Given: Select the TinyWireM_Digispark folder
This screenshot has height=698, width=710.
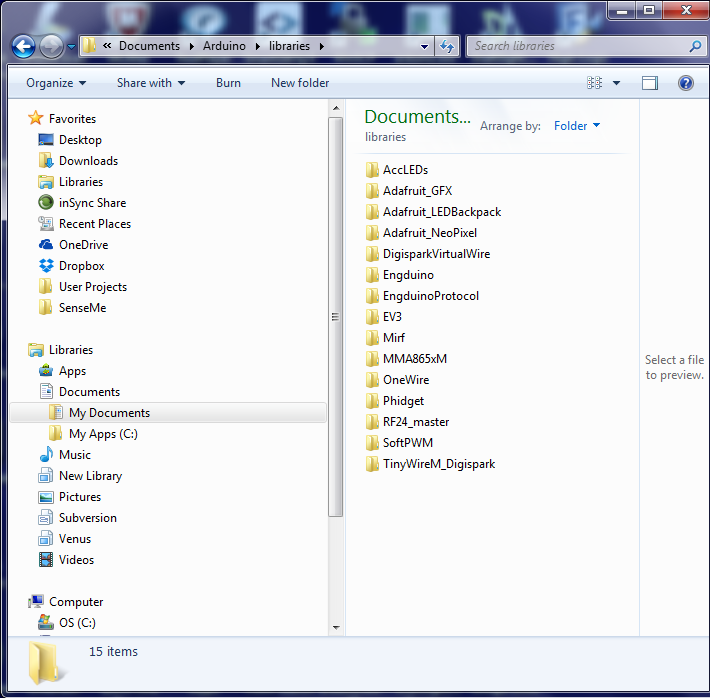Looking at the screenshot, I should (x=430, y=464).
